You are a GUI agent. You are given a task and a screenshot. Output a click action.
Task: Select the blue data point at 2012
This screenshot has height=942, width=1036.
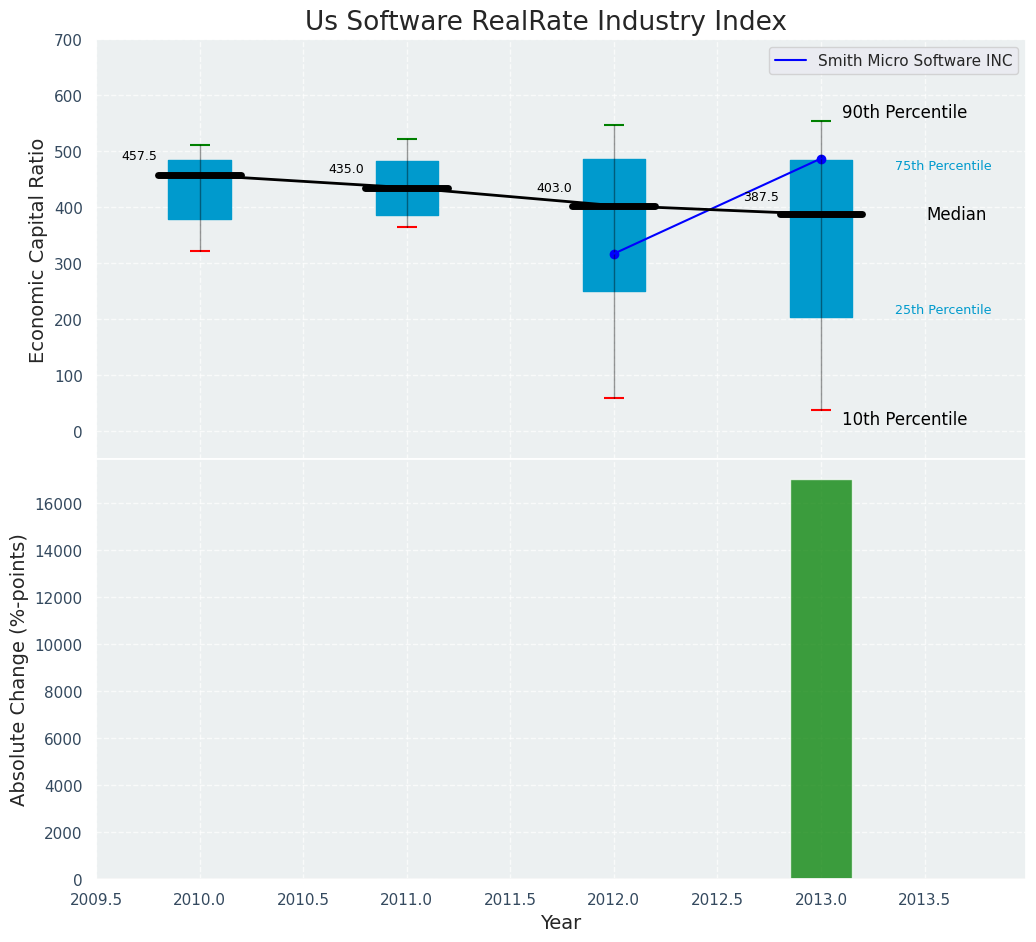pos(614,254)
